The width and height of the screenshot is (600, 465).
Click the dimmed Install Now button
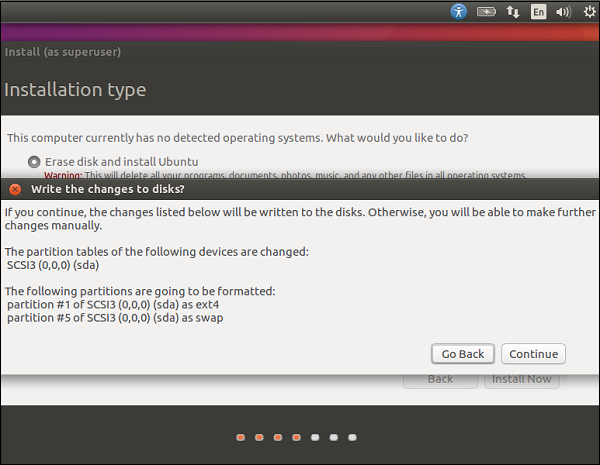(x=522, y=380)
